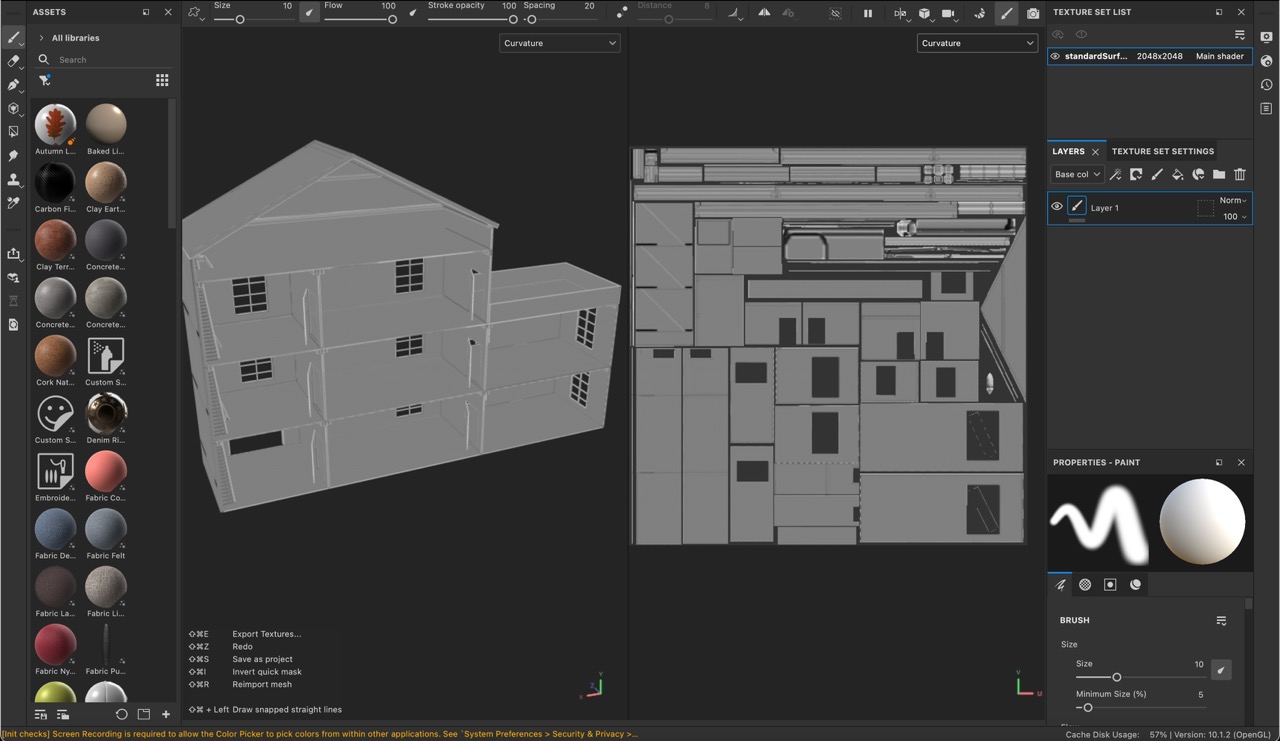The width and height of the screenshot is (1280, 741).
Task: Open Display settings icon on right dock
Action: (x=1266, y=39)
